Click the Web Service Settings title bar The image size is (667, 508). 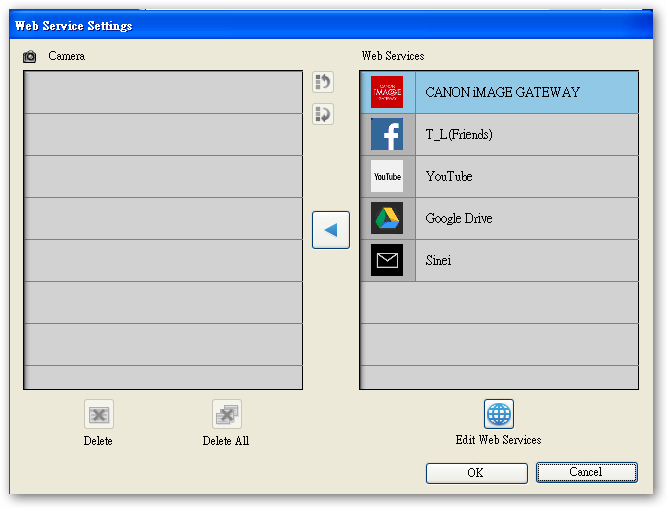coord(331,26)
